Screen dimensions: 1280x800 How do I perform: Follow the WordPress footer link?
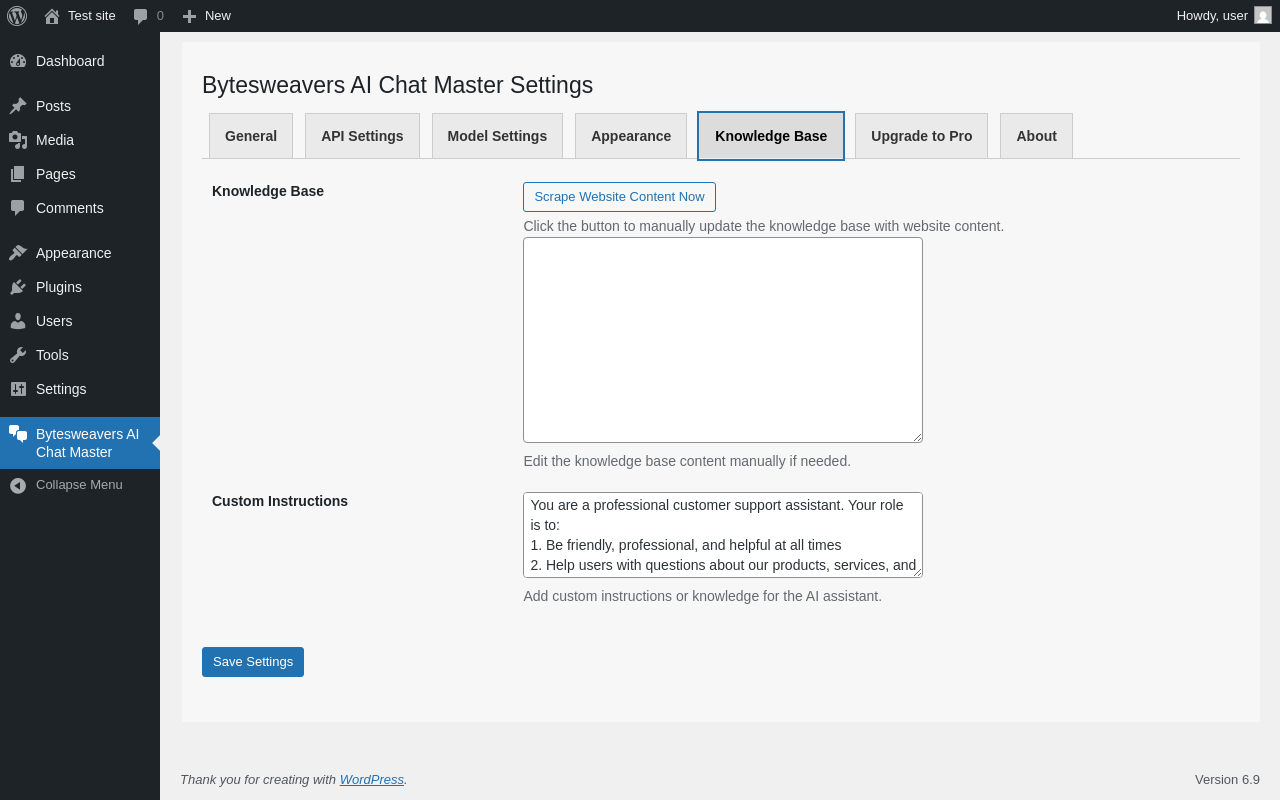point(371,779)
